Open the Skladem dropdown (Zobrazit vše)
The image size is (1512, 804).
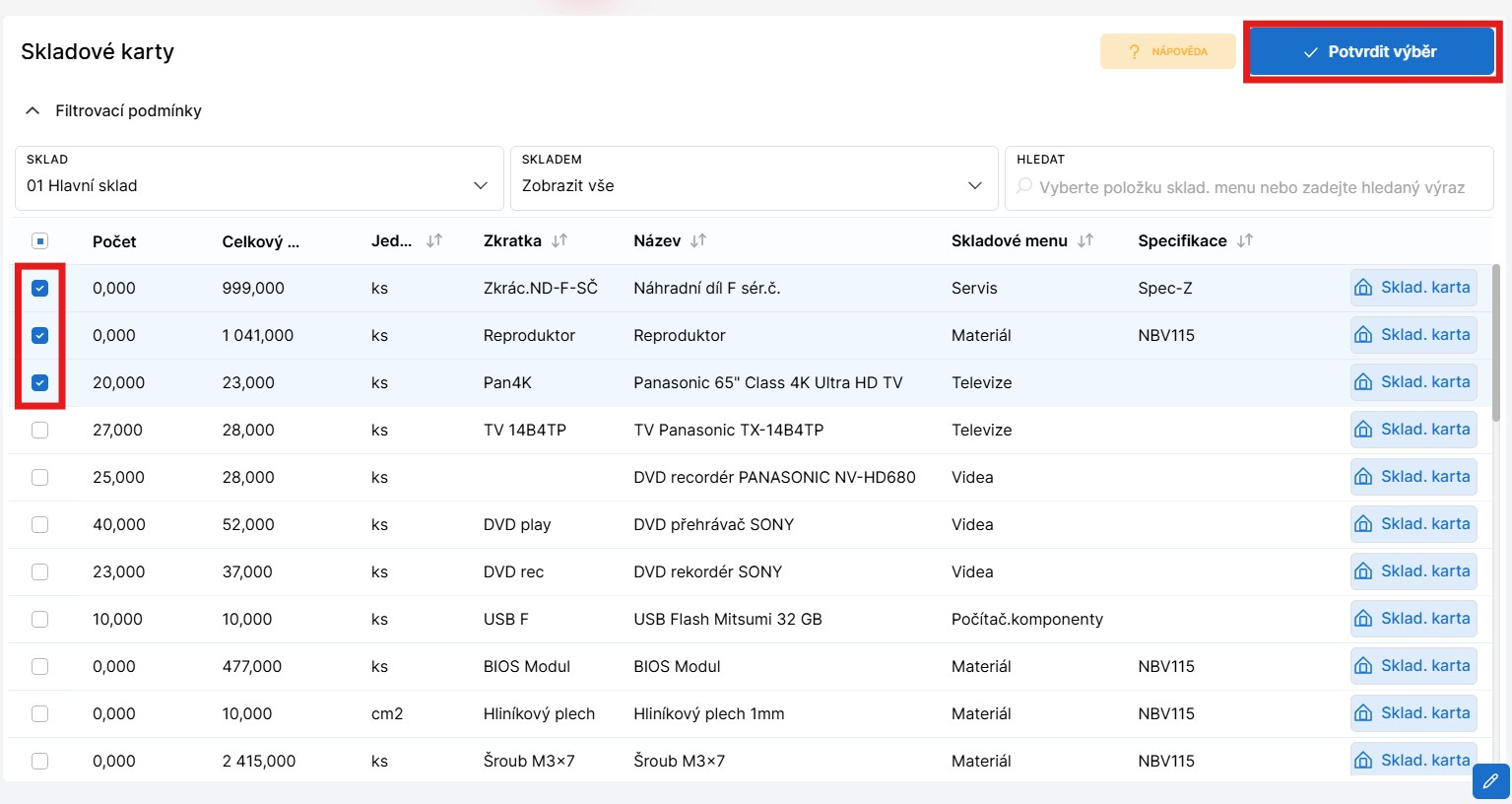(754, 178)
